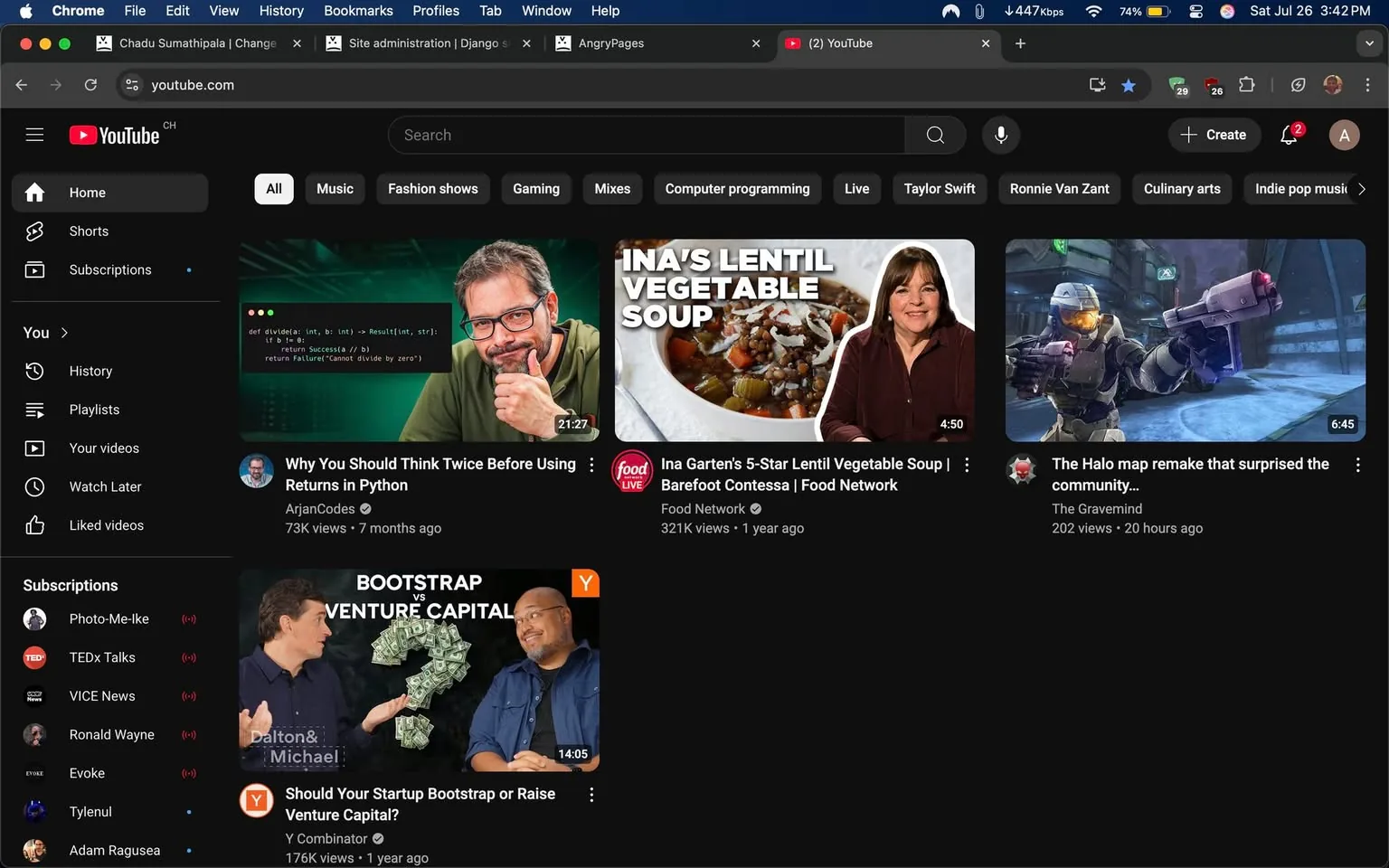This screenshot has height=868, width=1389.
Task: Toggle the sidebar with the hamburger menu
Action: point(34,134)
